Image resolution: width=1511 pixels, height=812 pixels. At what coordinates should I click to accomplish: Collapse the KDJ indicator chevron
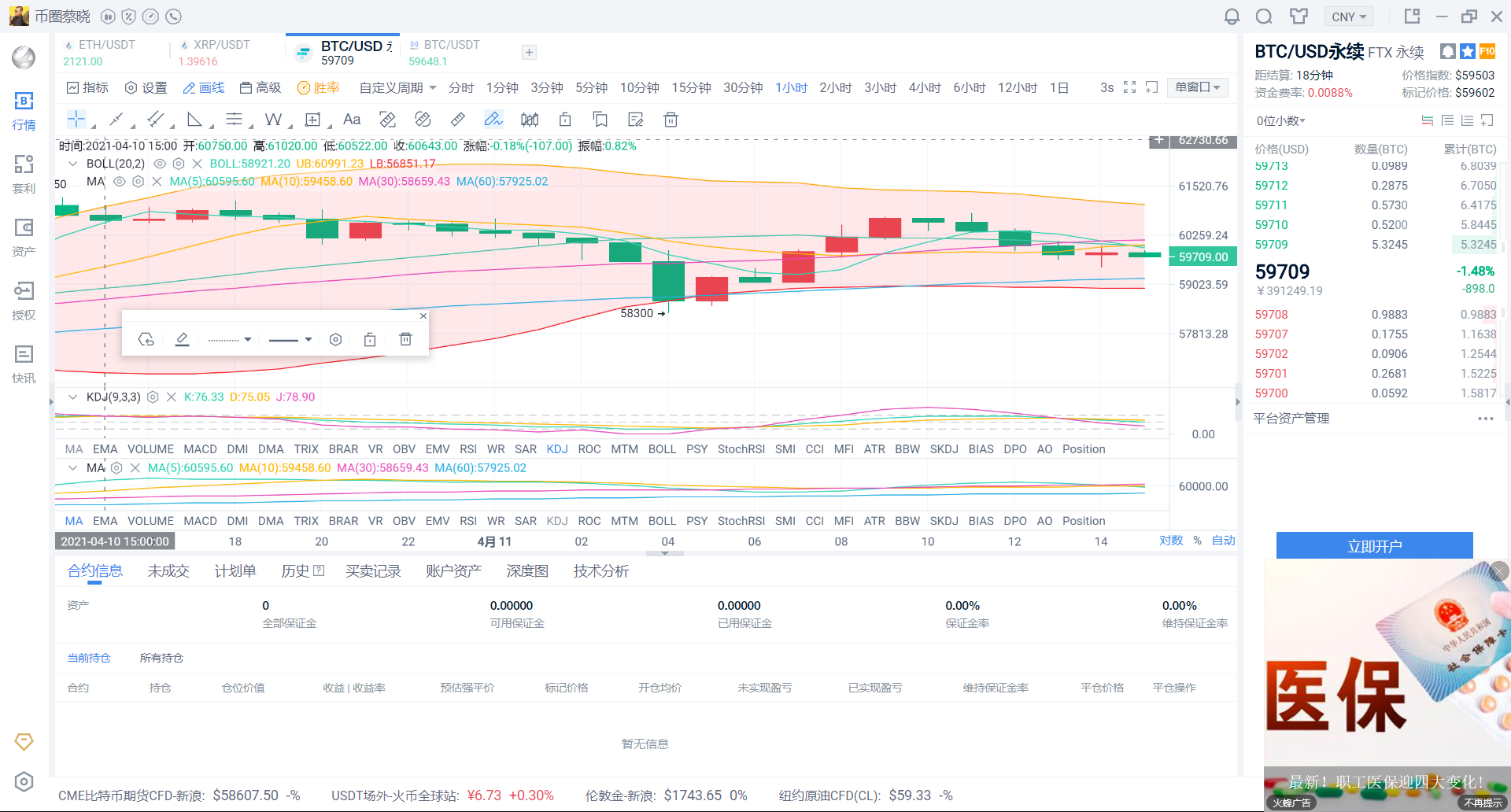pyautogui.click(x=73, y=397)
